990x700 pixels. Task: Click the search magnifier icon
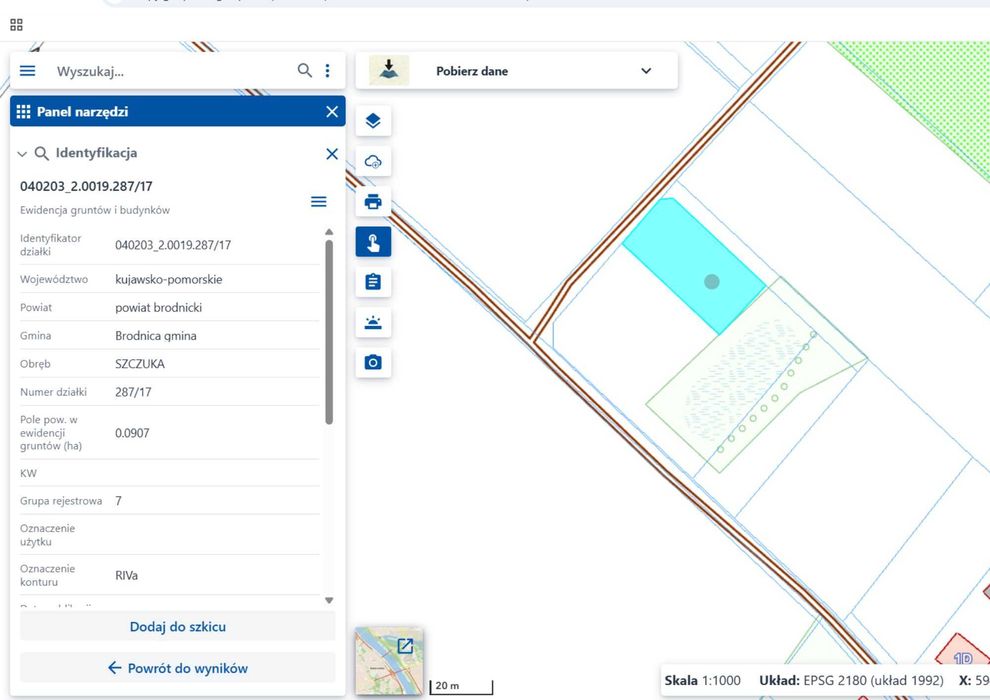(304, 71)
